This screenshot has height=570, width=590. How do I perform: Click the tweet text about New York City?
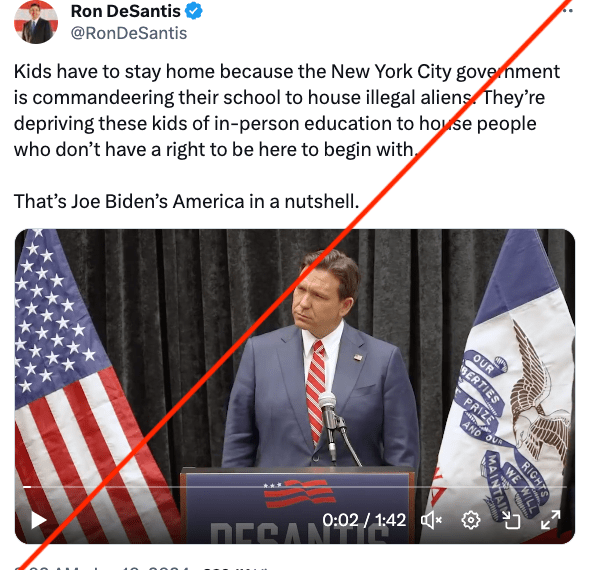click(287, 111)
